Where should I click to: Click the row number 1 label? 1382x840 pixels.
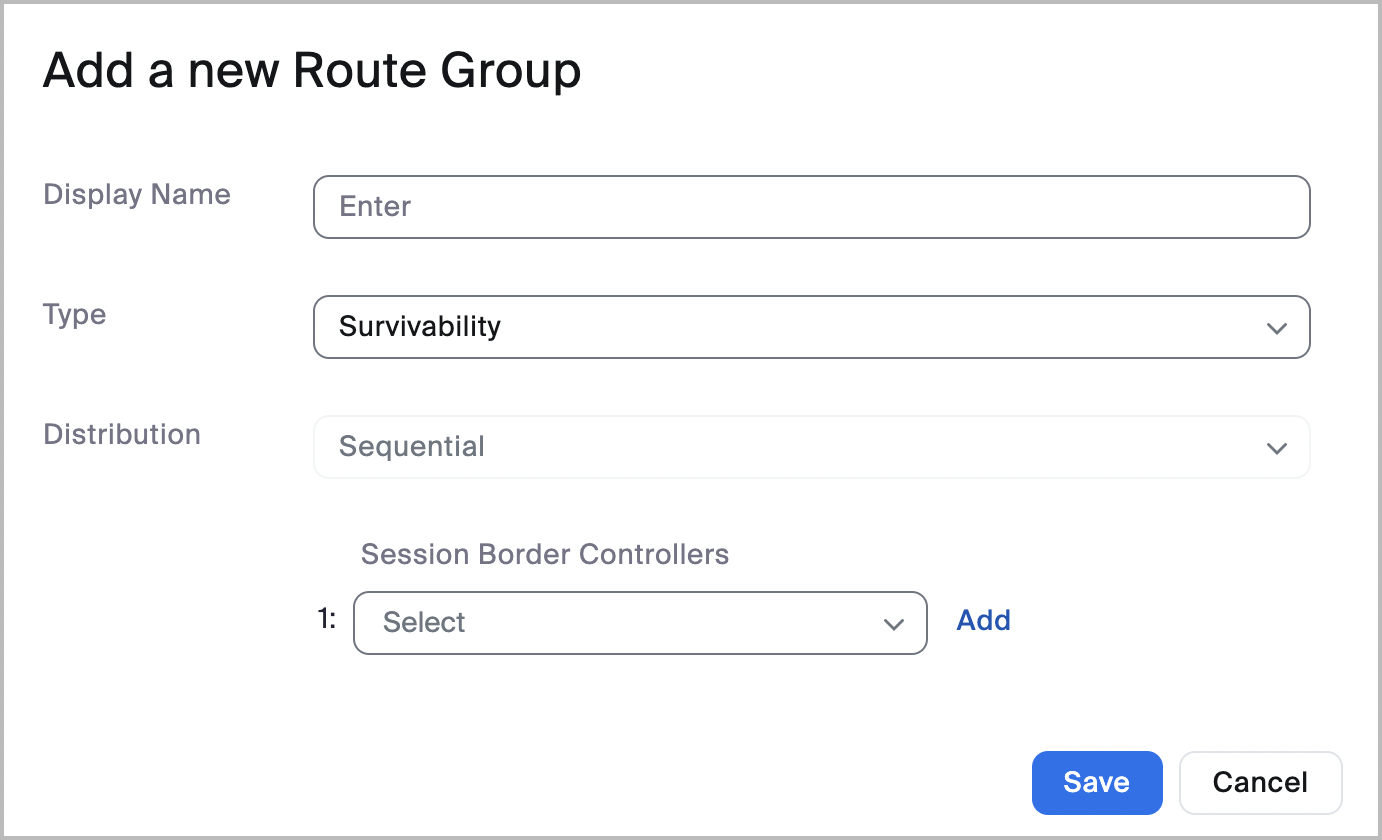click(x=327, y=620)
